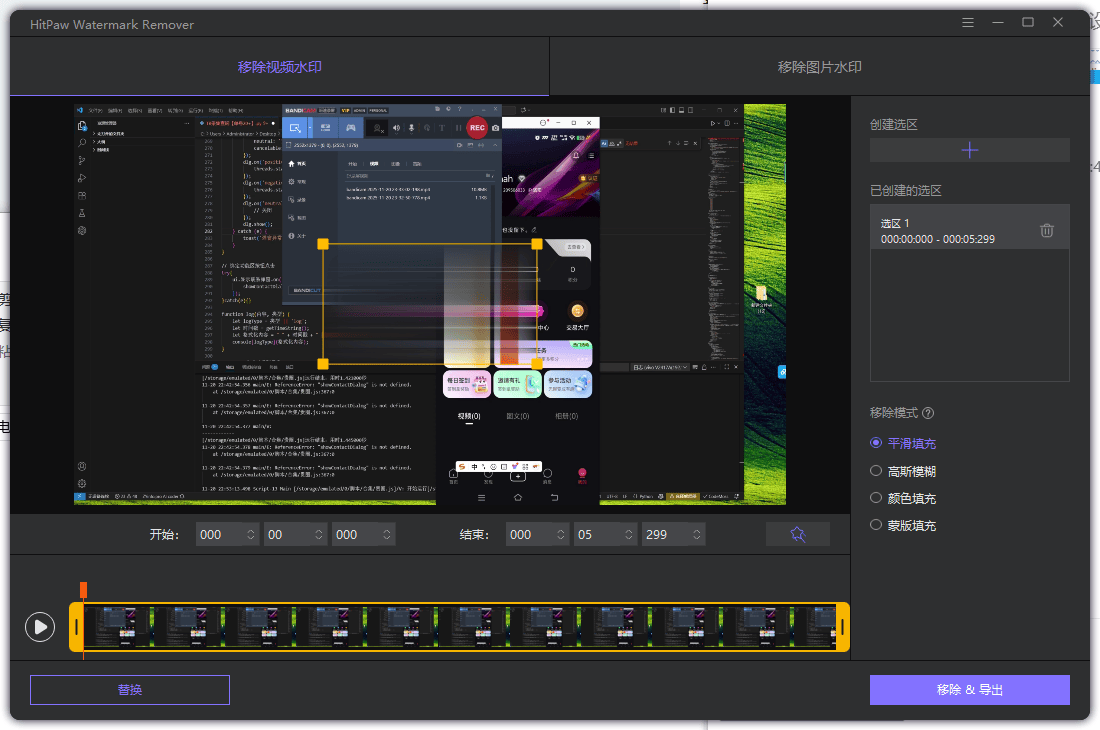Image resolution: width=1100 pixels, height=730 pixels.
Task: Select the 颜色填充 removal mode
Action: point(876,498)
